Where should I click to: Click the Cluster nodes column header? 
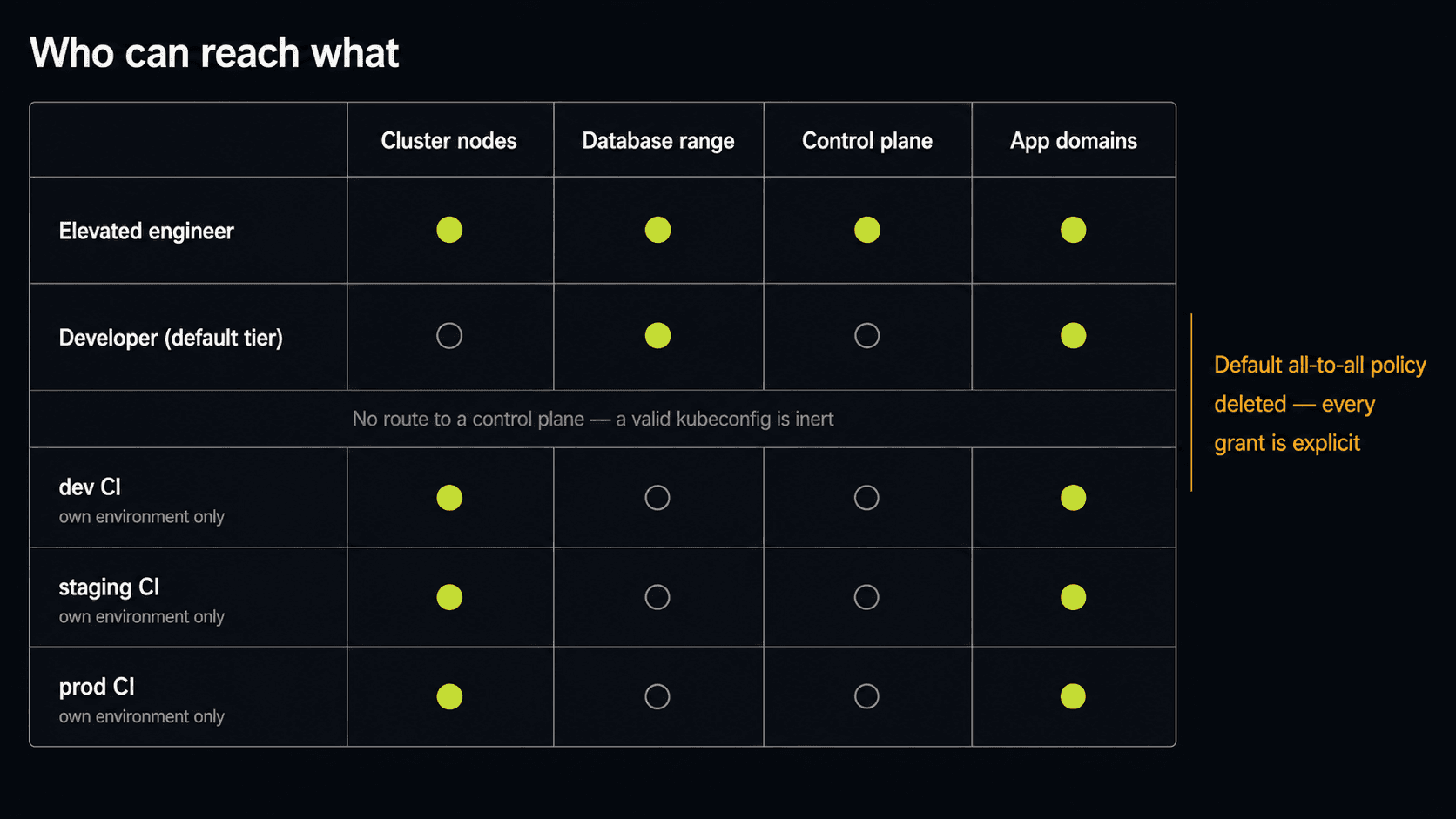(449, 141)
